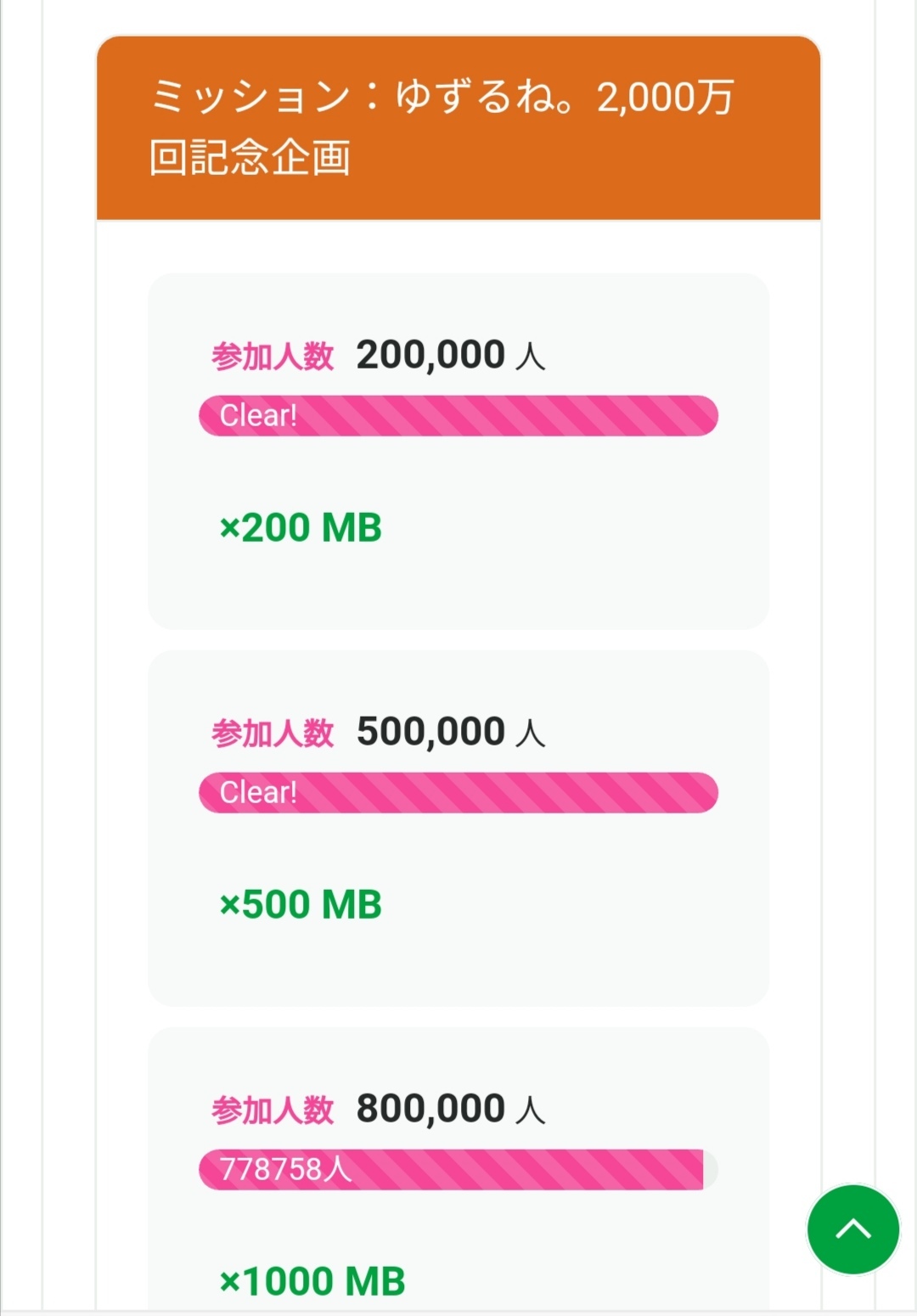The width and height of the screenshot is (917, 1316).
Task: Click Clear! text in the 500,000 bar
Action: (x=258, y=793)
